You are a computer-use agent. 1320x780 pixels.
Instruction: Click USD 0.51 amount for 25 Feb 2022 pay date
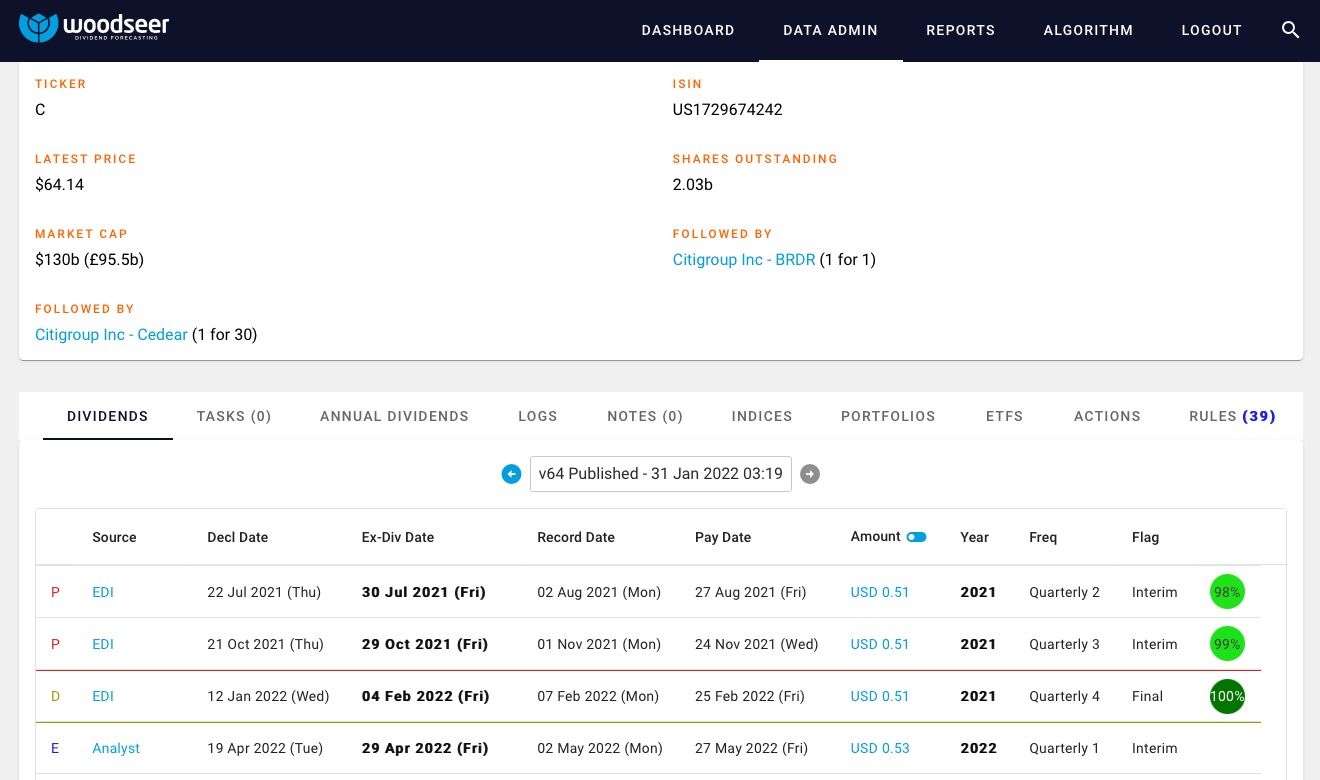tap(880, 696)
